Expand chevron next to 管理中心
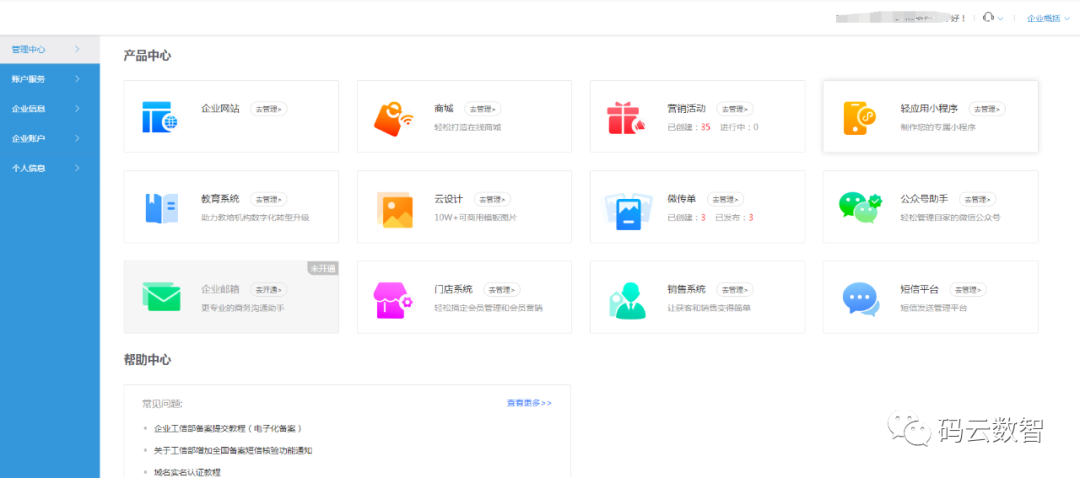This screenshot has height=478, width=1080. coord(77,50)
